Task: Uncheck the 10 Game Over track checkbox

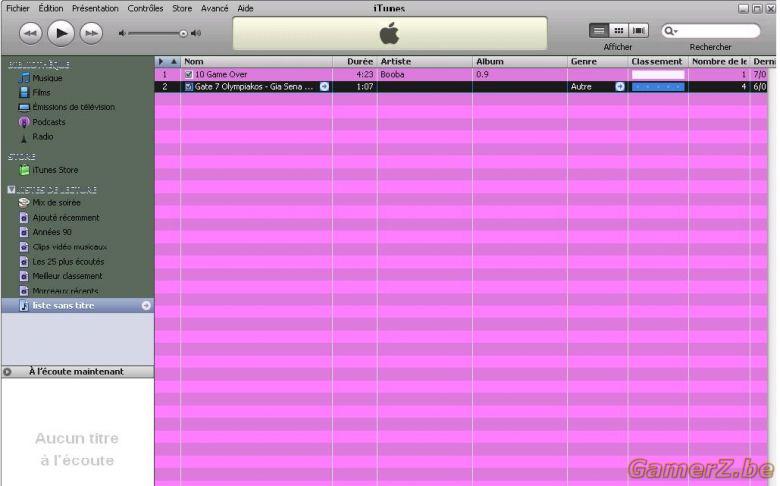Action: pyautogui.click(x=189, y=75)
